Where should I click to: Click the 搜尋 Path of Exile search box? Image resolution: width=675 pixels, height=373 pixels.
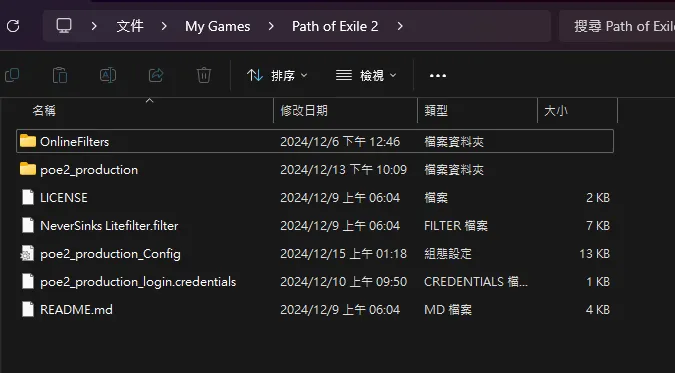(x=617, y=26)
